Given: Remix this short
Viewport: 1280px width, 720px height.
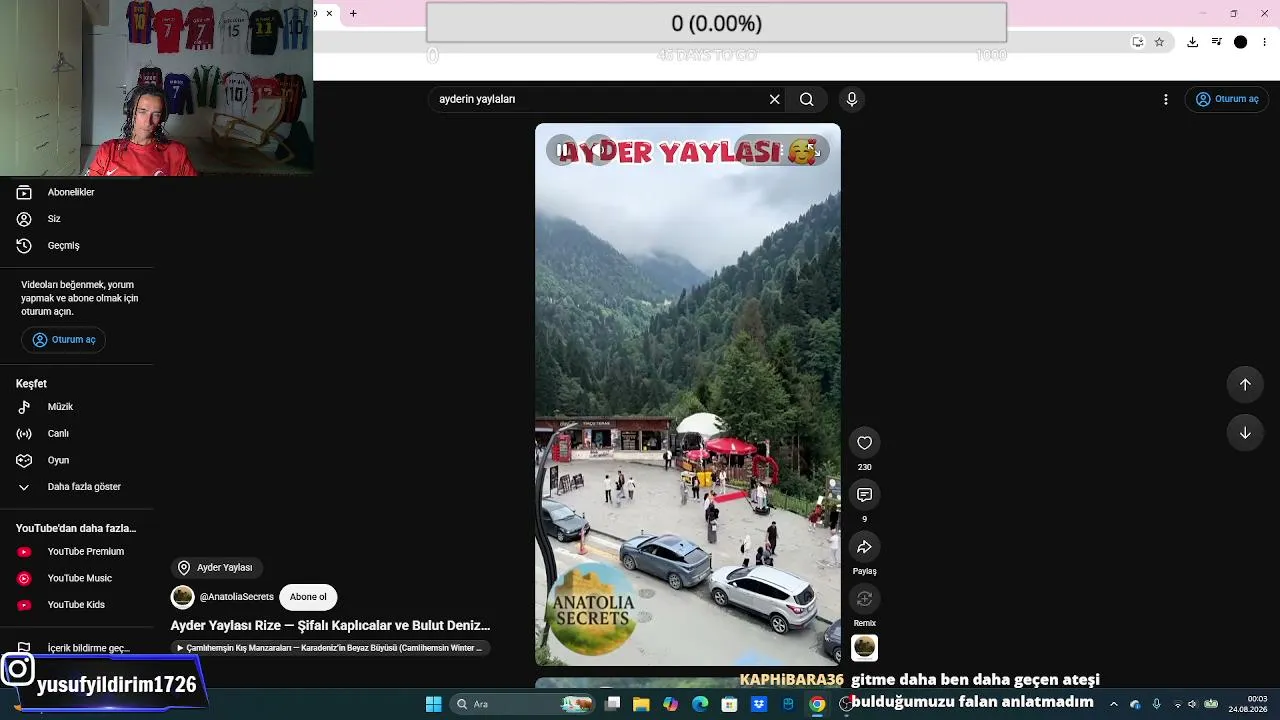Looking at the screenshot, I should tap(865, 599).
